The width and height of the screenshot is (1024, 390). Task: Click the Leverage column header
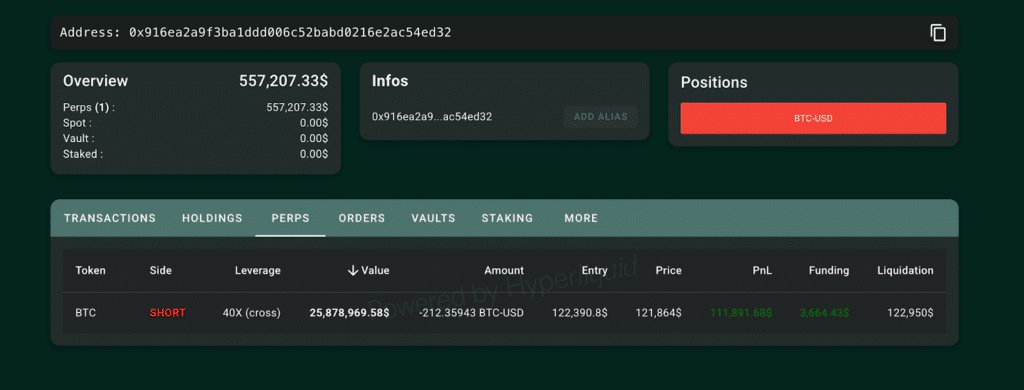257,270
